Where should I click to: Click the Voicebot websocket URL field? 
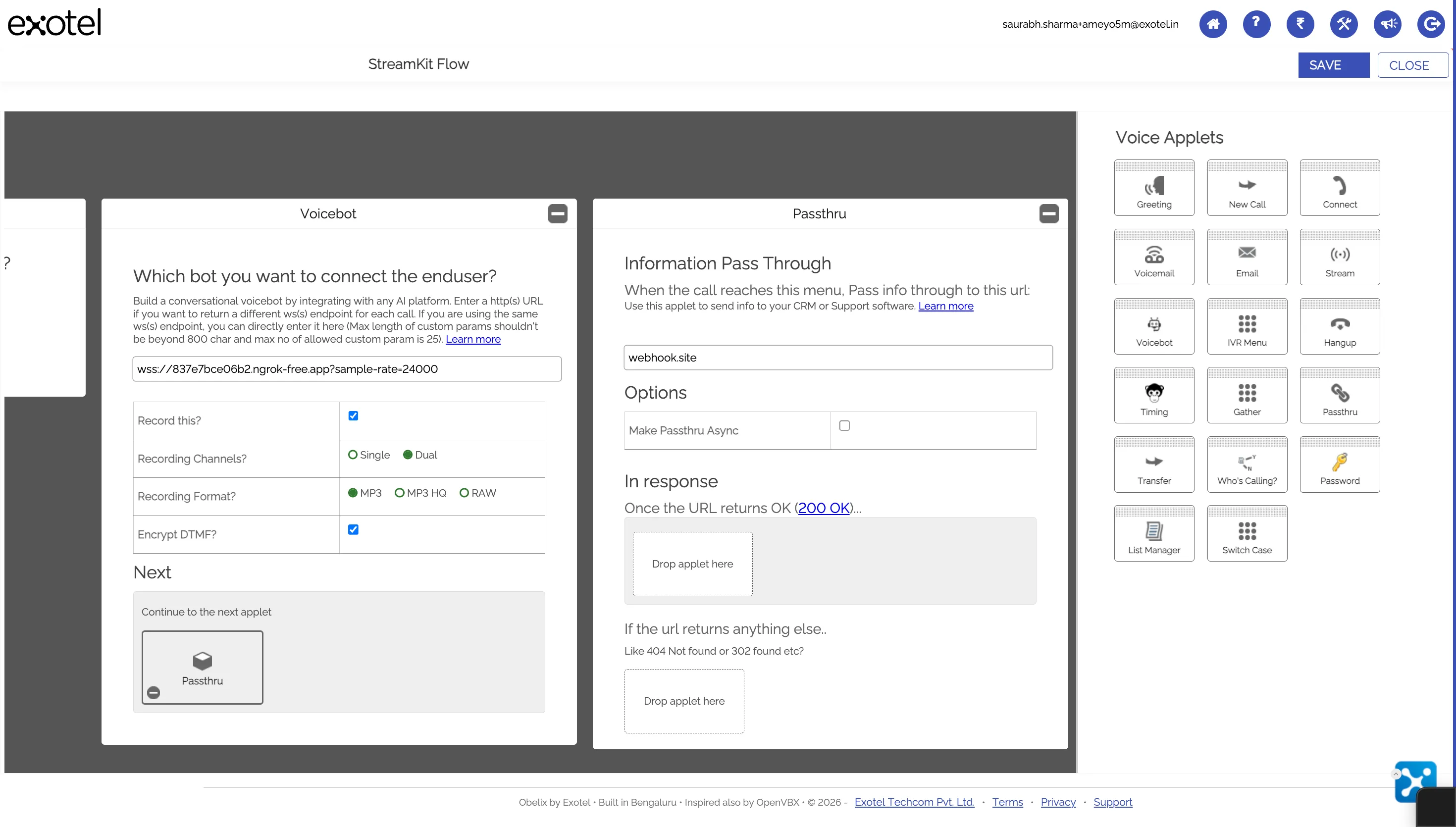coord(347,369)
